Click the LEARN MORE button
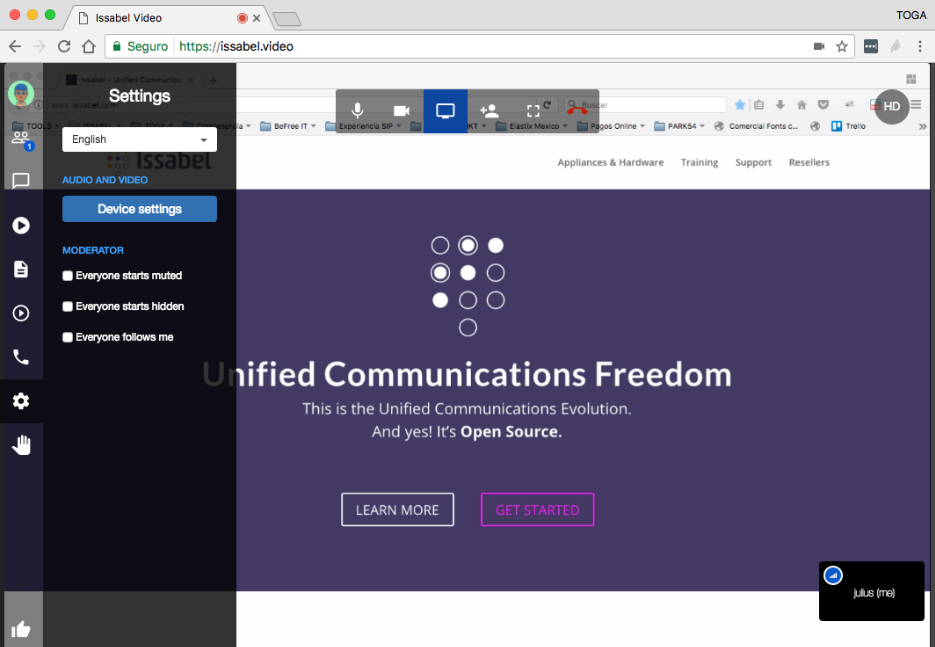 coord(397,510)
